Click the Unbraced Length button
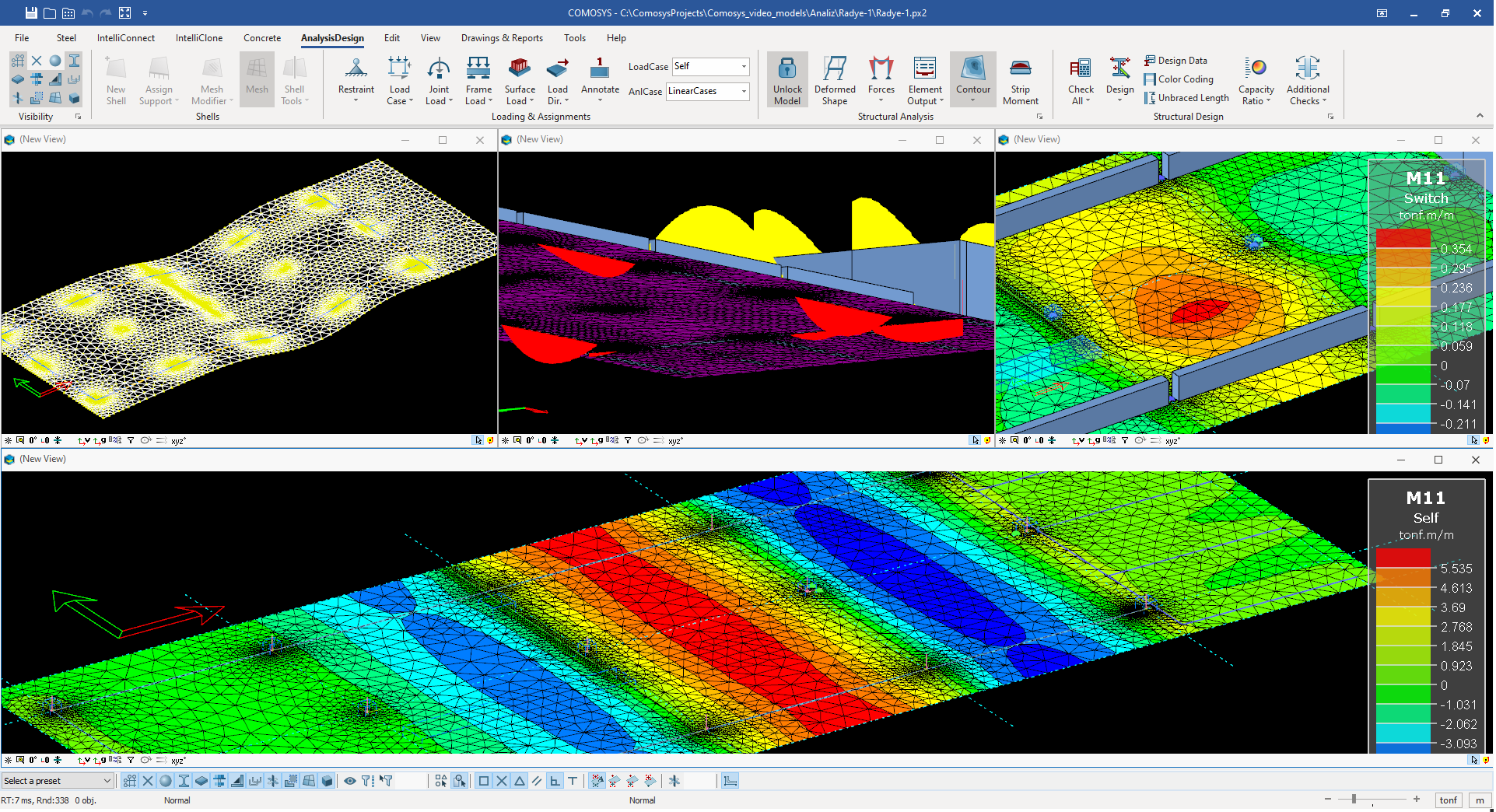Viewport: 1496px width, 812px height. (1186, 98)
